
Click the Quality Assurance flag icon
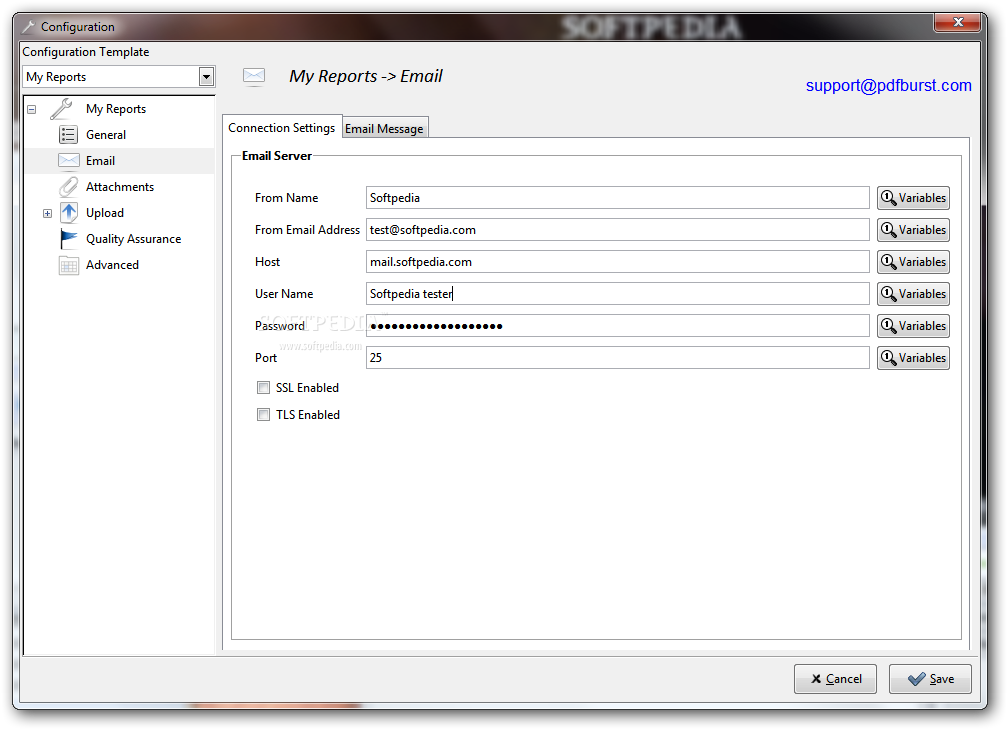click(68, 238)
